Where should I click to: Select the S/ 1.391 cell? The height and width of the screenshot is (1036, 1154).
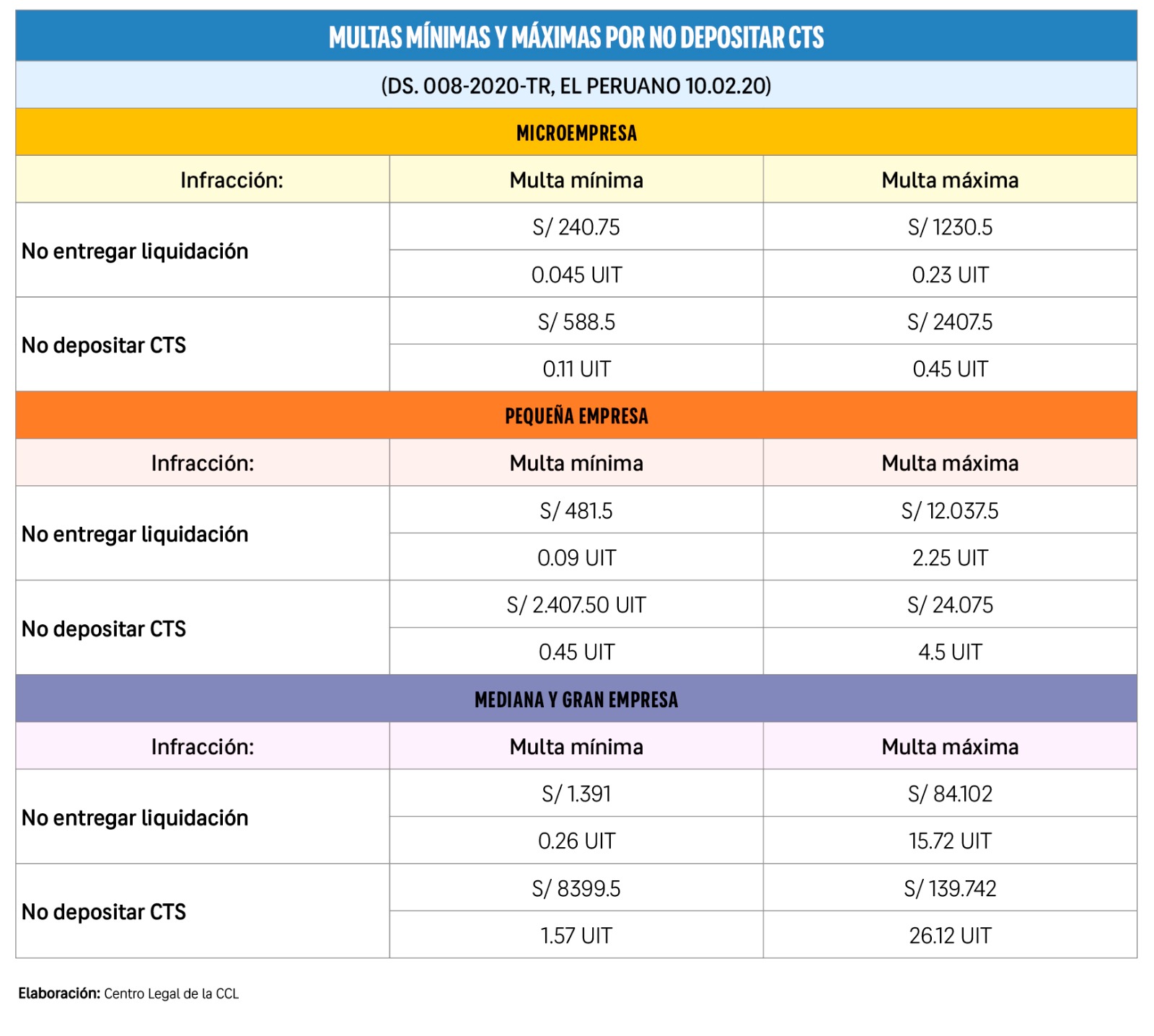tap(576, 794)
